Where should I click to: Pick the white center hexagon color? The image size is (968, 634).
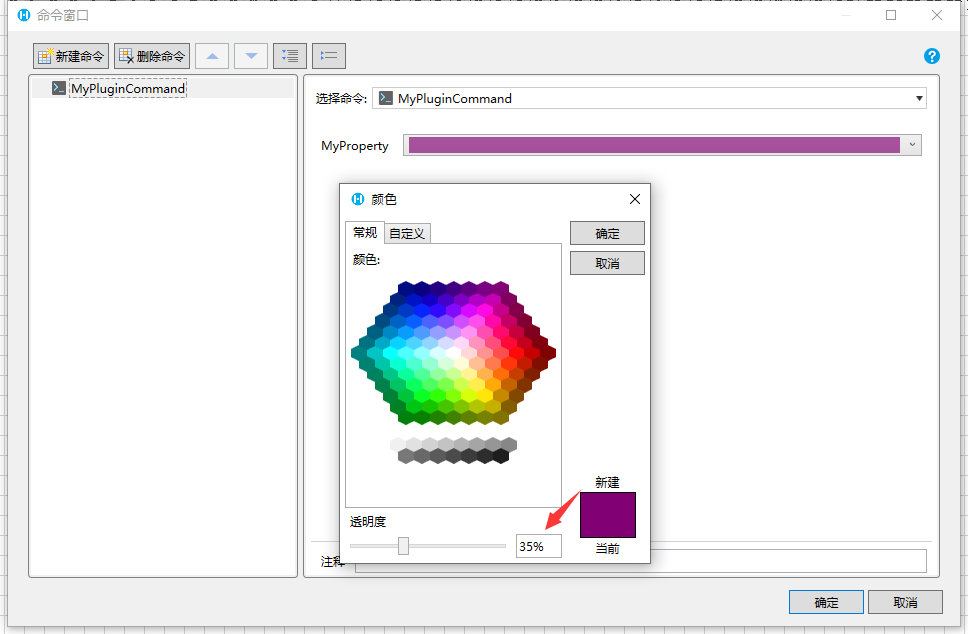point(454,353)
